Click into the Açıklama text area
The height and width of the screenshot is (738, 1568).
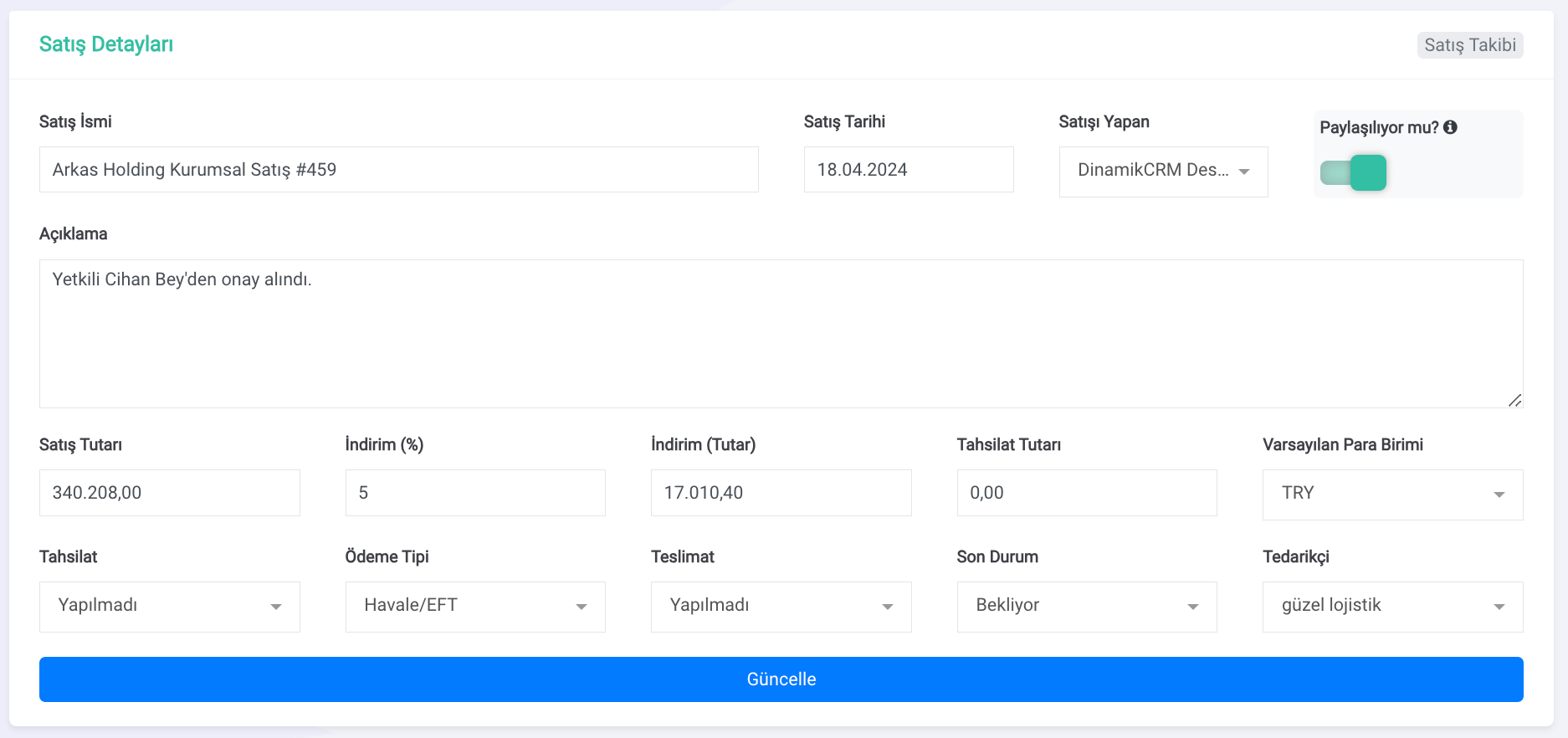781,334
